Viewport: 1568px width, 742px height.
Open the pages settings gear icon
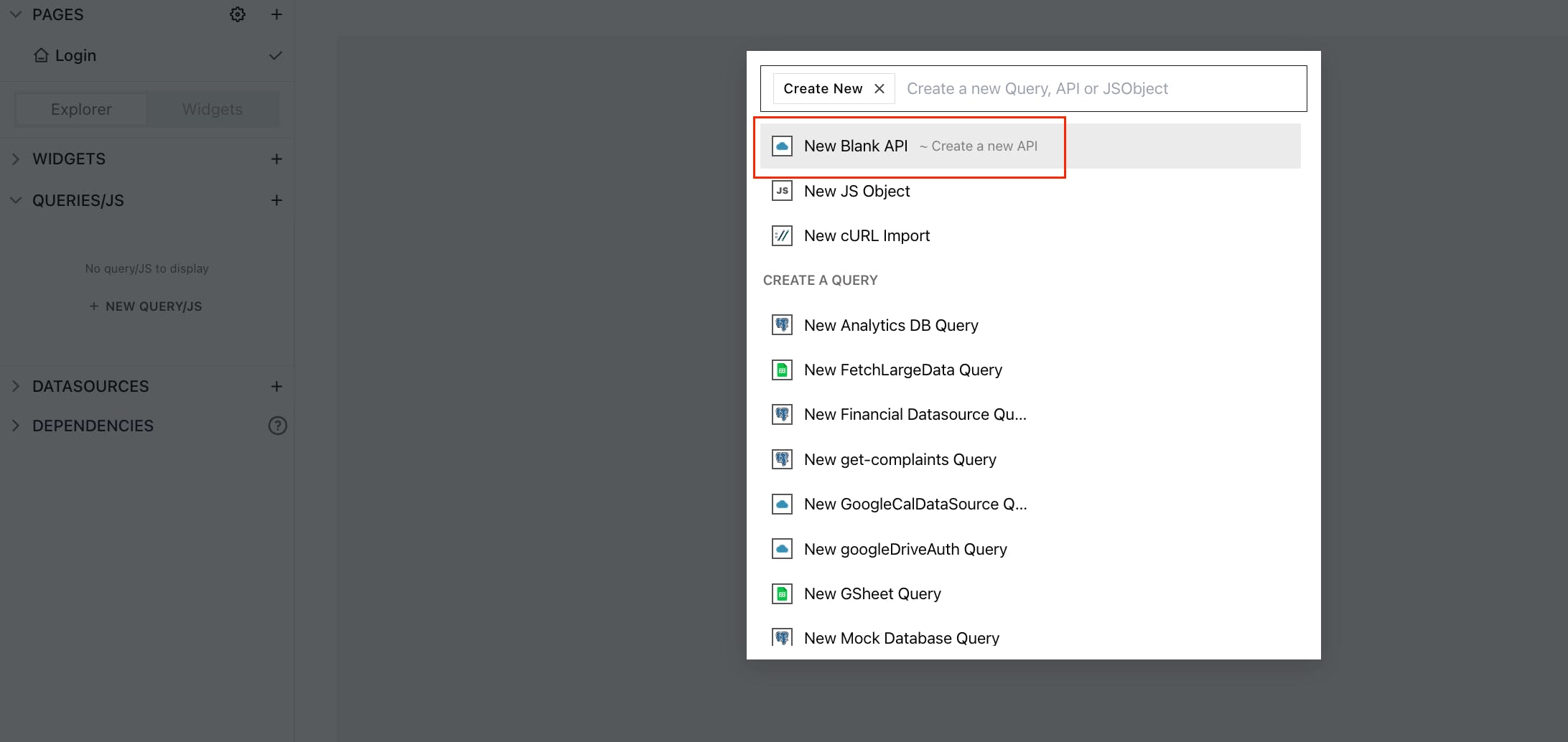(238, 14)
